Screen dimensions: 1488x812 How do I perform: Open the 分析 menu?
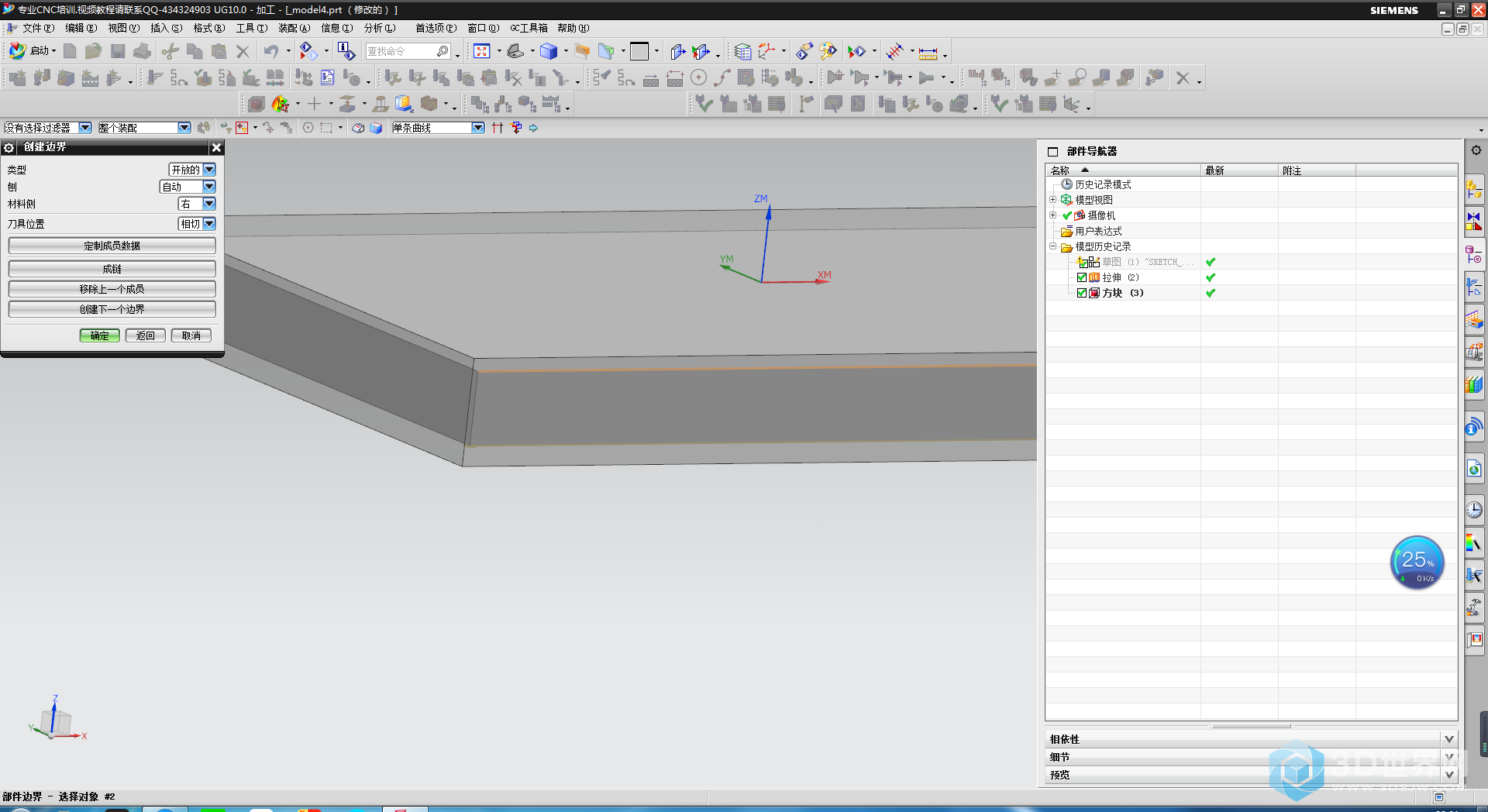[380, 28]
